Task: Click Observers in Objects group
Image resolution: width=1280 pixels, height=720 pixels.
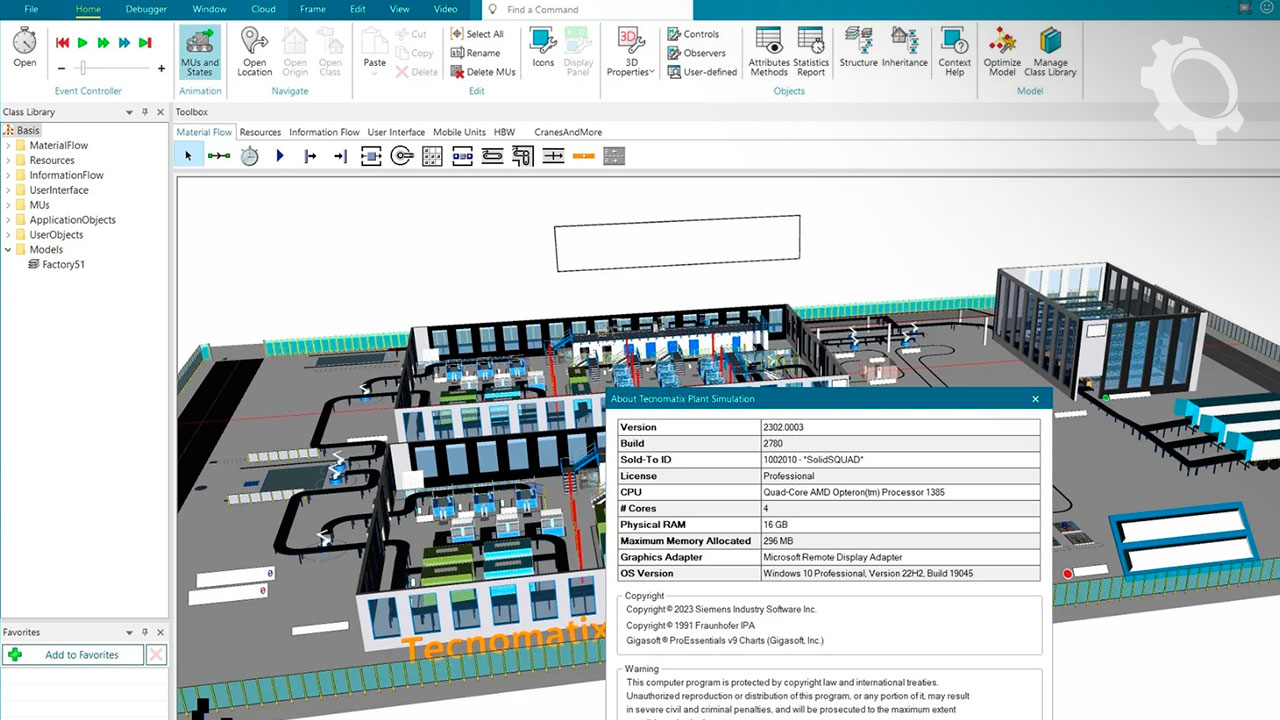Action: pyautogui.click(x=696, y=53)
